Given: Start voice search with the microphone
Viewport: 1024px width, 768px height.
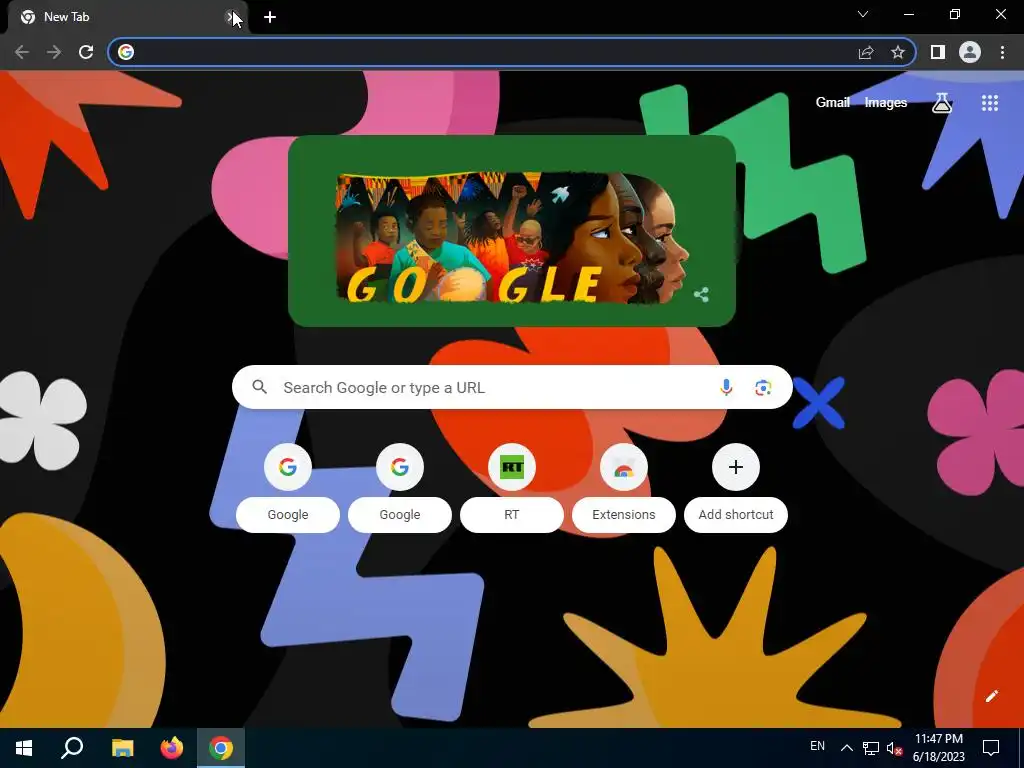Looking at the screenshot, I should 726,387.
